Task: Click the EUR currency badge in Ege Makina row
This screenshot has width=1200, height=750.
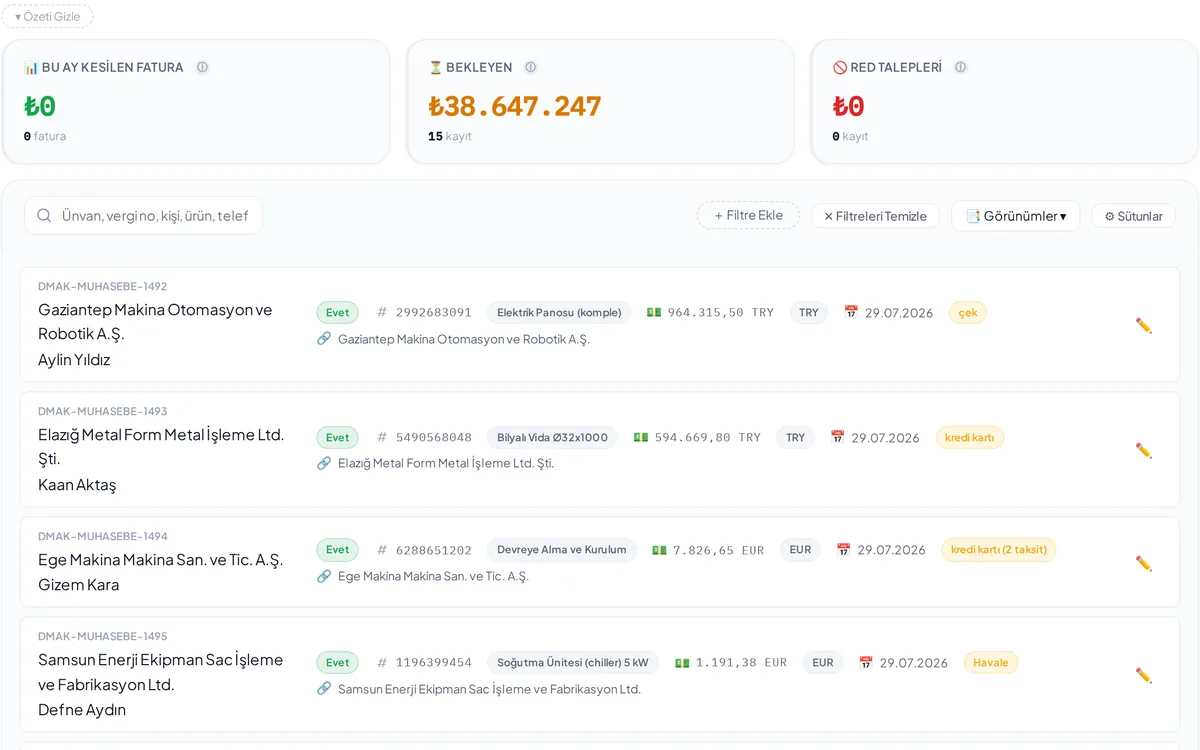Action: pyautogui.click(x=800, y=549)
